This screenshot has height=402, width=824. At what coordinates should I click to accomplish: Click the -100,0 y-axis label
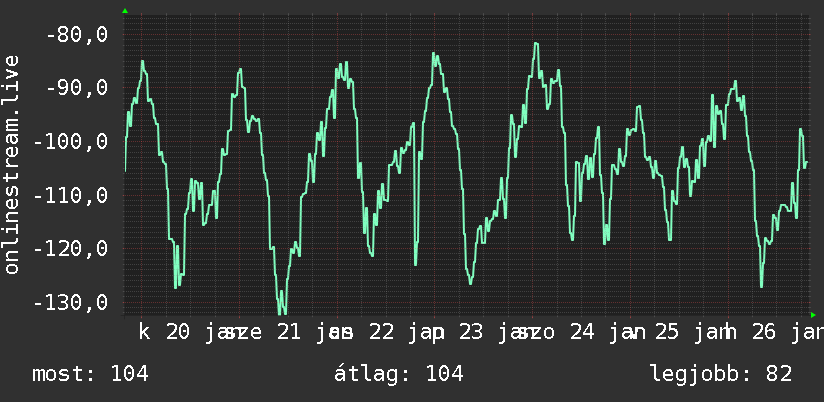coord(70,141)
